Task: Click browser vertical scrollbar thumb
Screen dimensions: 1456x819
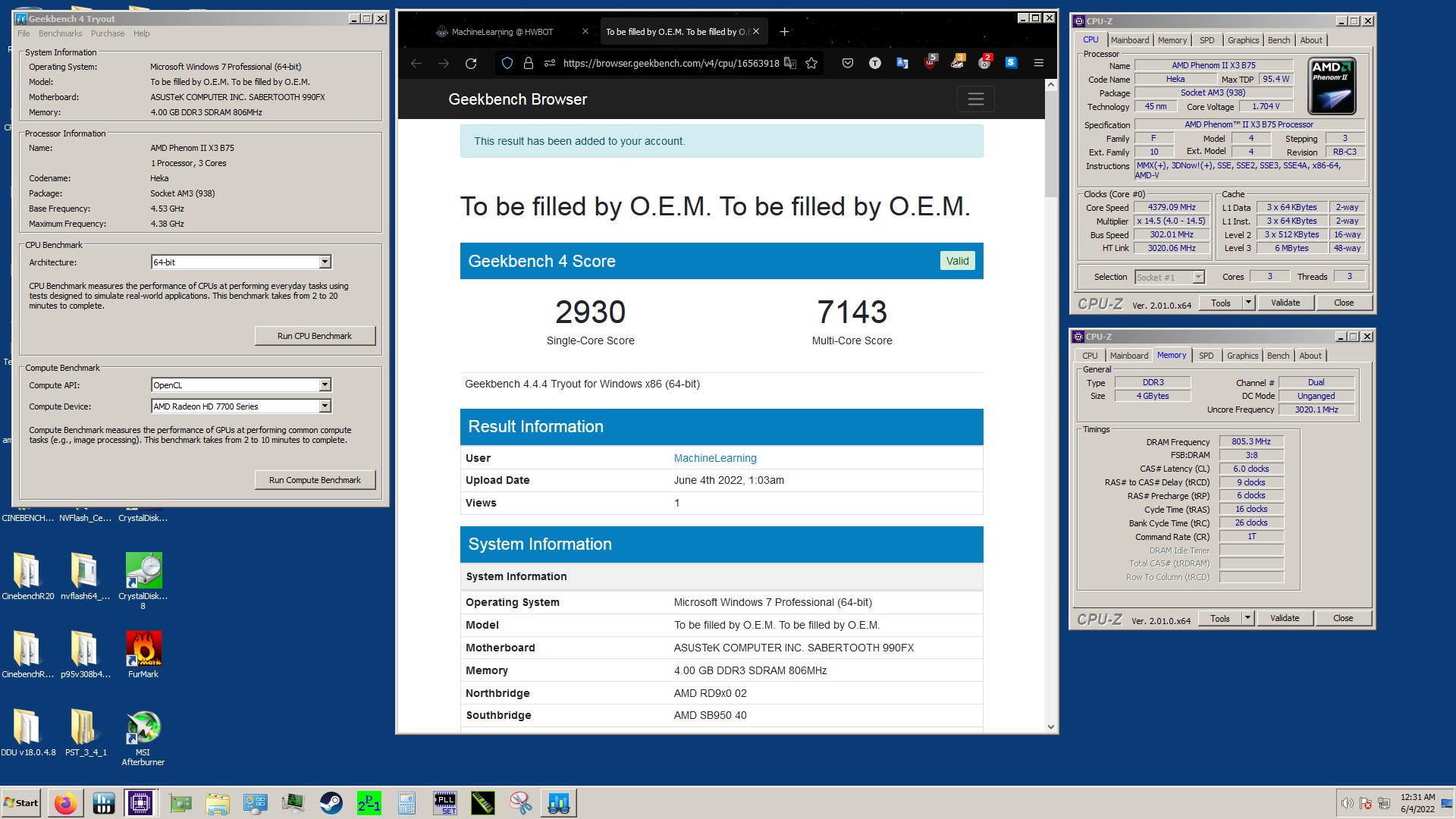Action: tap(1050, 144)
